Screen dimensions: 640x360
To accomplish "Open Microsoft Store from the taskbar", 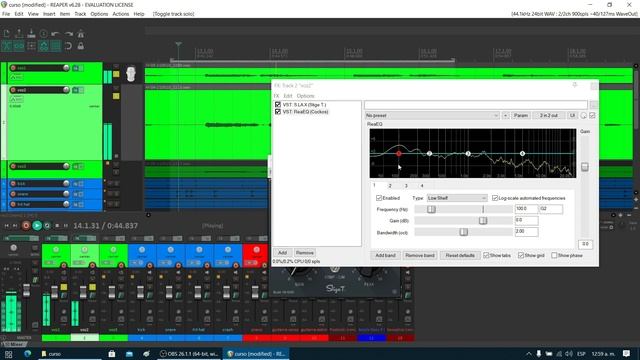I will click(111, 354).
